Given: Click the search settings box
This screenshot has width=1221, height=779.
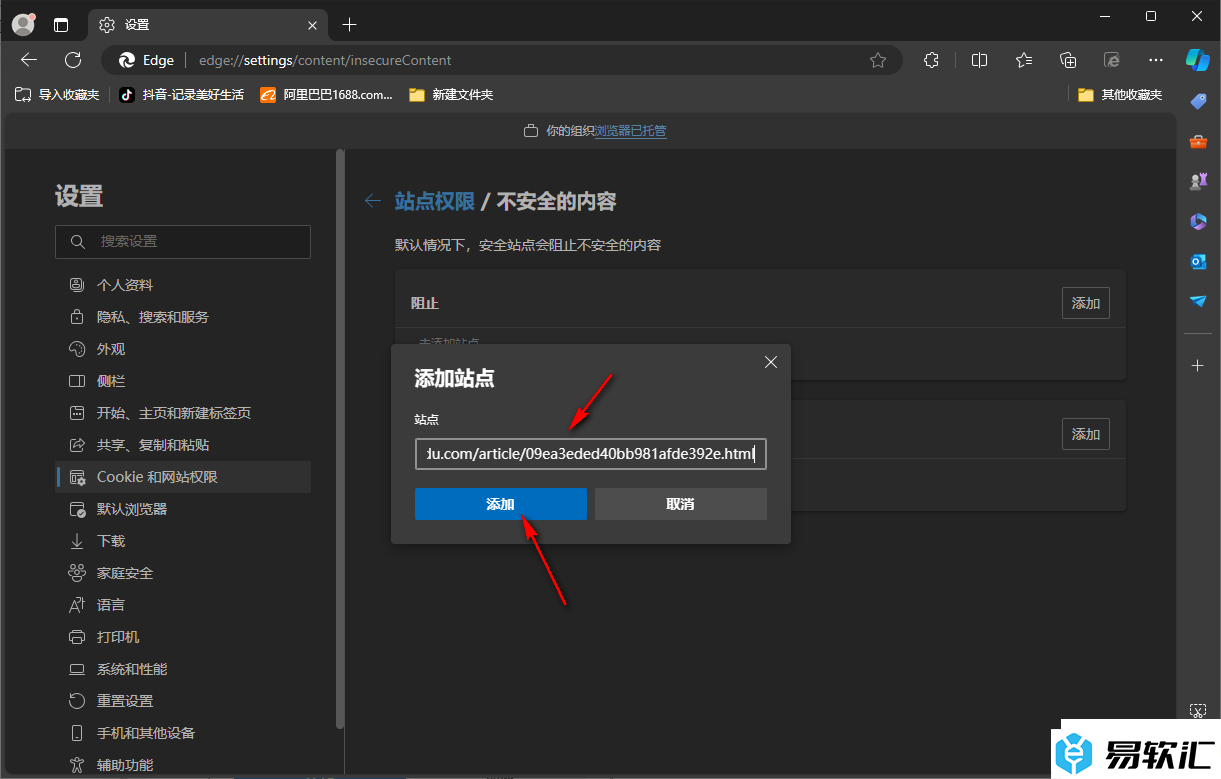Looking at the screenshot, I should pos(183,241).
